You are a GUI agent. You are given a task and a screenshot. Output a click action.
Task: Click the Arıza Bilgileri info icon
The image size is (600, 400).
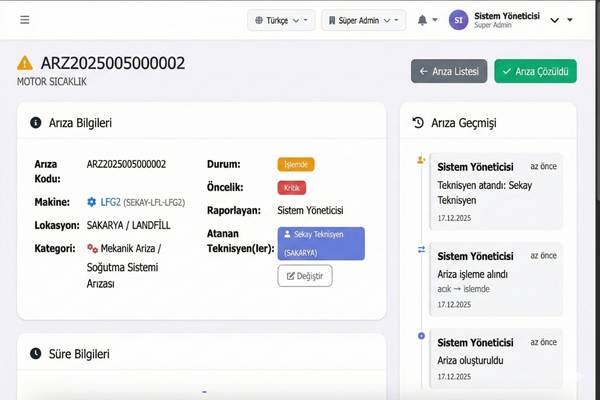36,123
